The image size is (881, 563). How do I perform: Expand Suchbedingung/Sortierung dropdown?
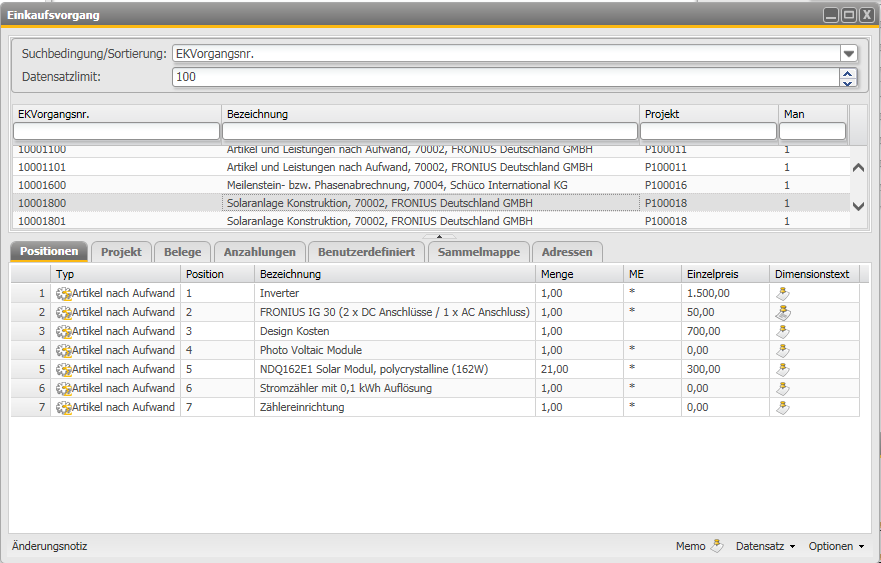click(x=848, y=54)
